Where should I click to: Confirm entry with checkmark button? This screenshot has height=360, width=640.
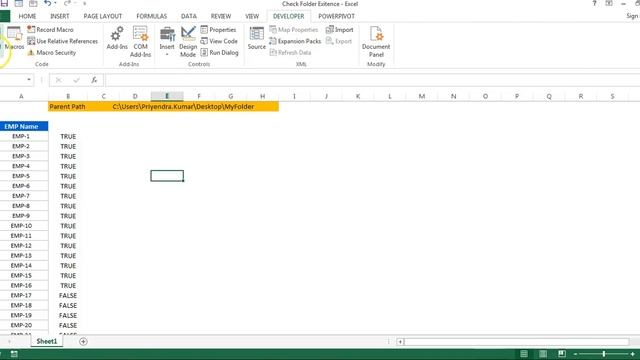[76, 80]
